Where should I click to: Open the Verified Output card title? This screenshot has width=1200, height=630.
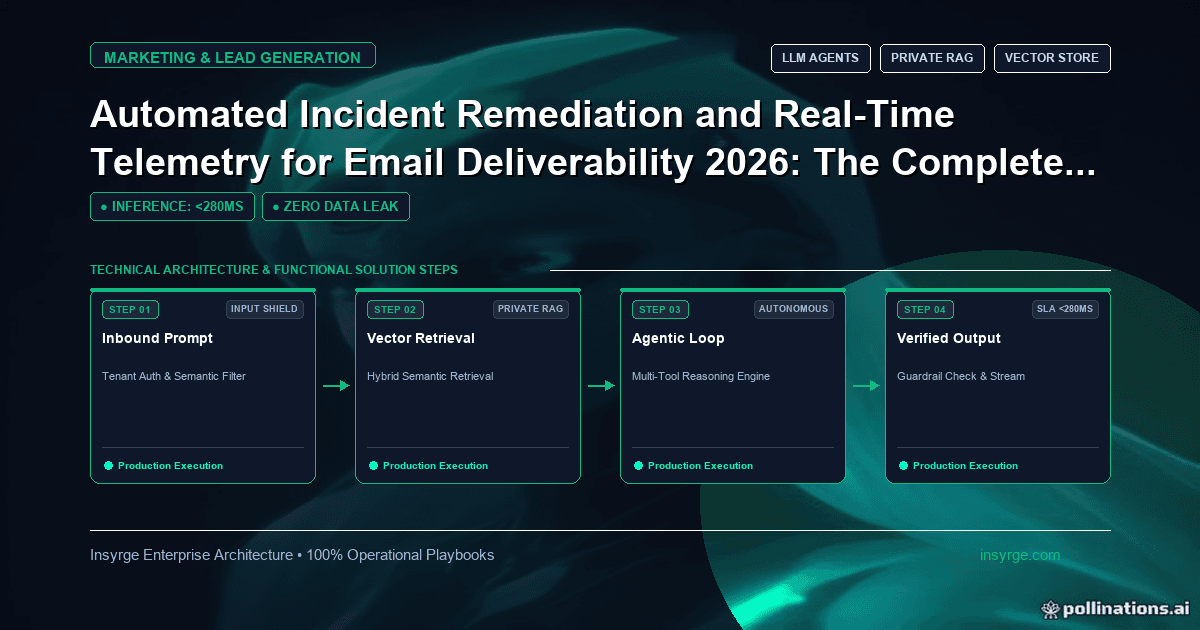[x=949, y=338]
